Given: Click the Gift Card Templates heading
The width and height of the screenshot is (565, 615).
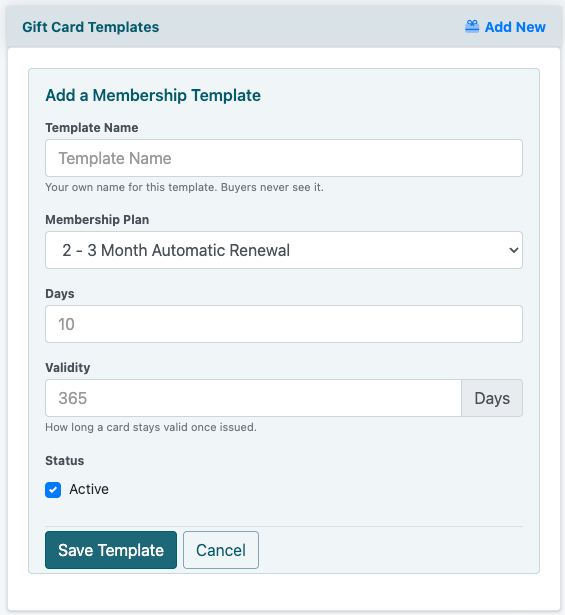Looking at the screenshot, I should pyautogui.click(x=91, y=27).
